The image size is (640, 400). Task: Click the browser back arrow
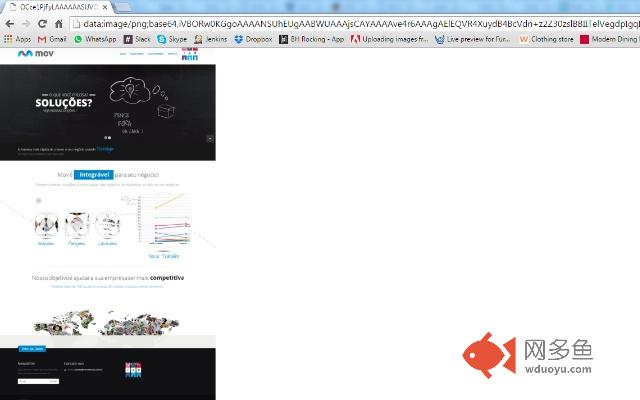(x=9, y=24)
